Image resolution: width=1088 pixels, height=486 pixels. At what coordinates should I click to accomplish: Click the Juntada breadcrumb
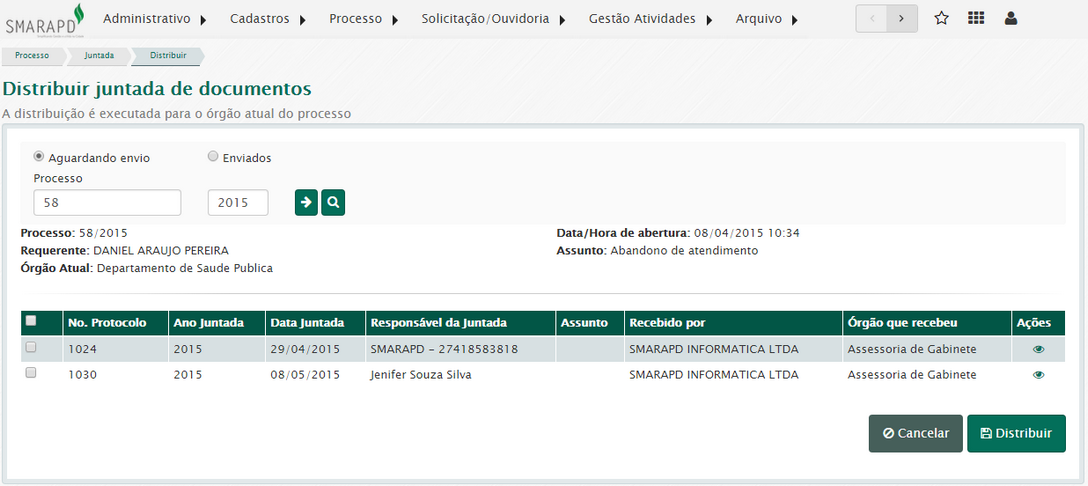click(x=98, y=56)
